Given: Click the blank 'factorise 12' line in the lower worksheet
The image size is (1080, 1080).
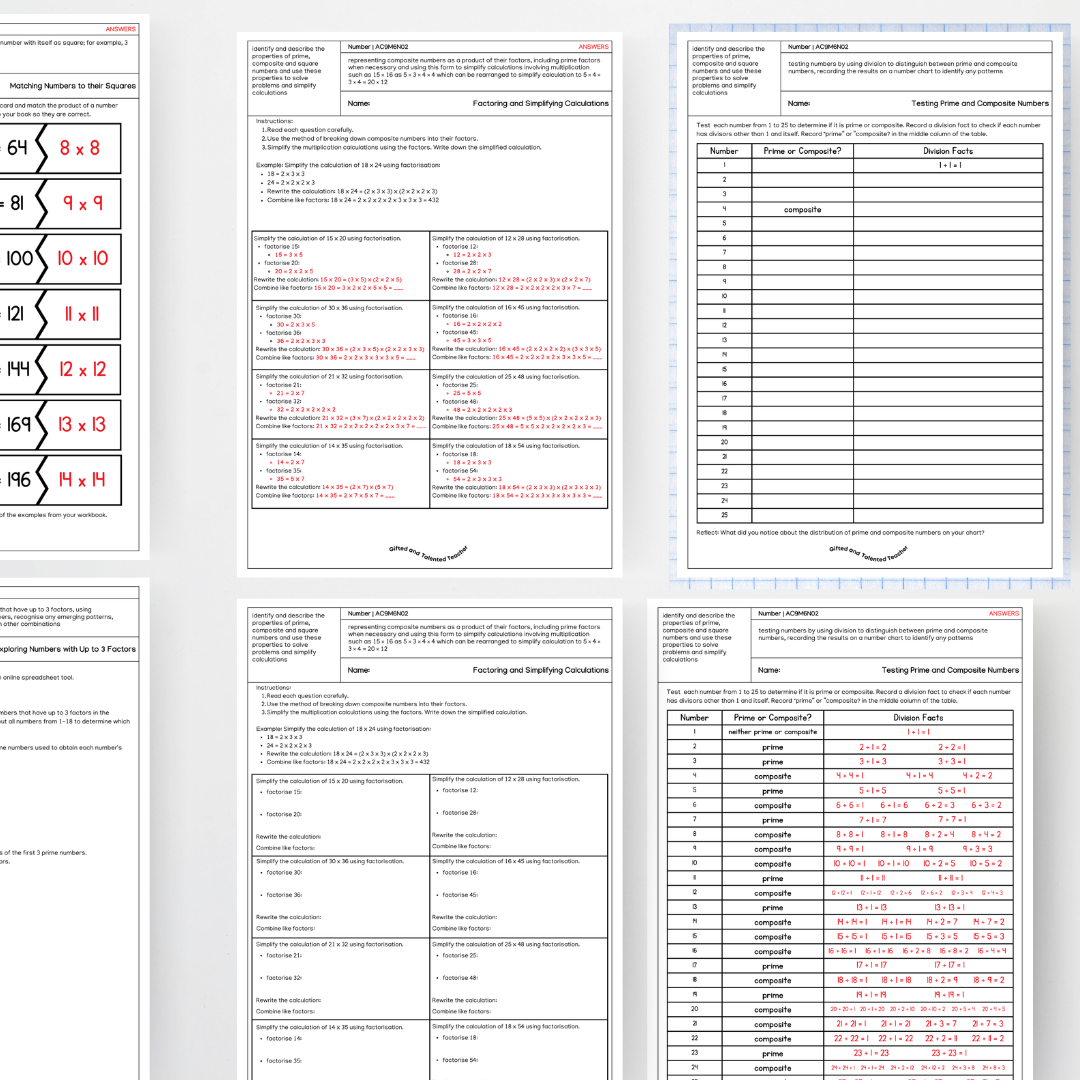Looking at the screenshot, I should coord(460,790).
